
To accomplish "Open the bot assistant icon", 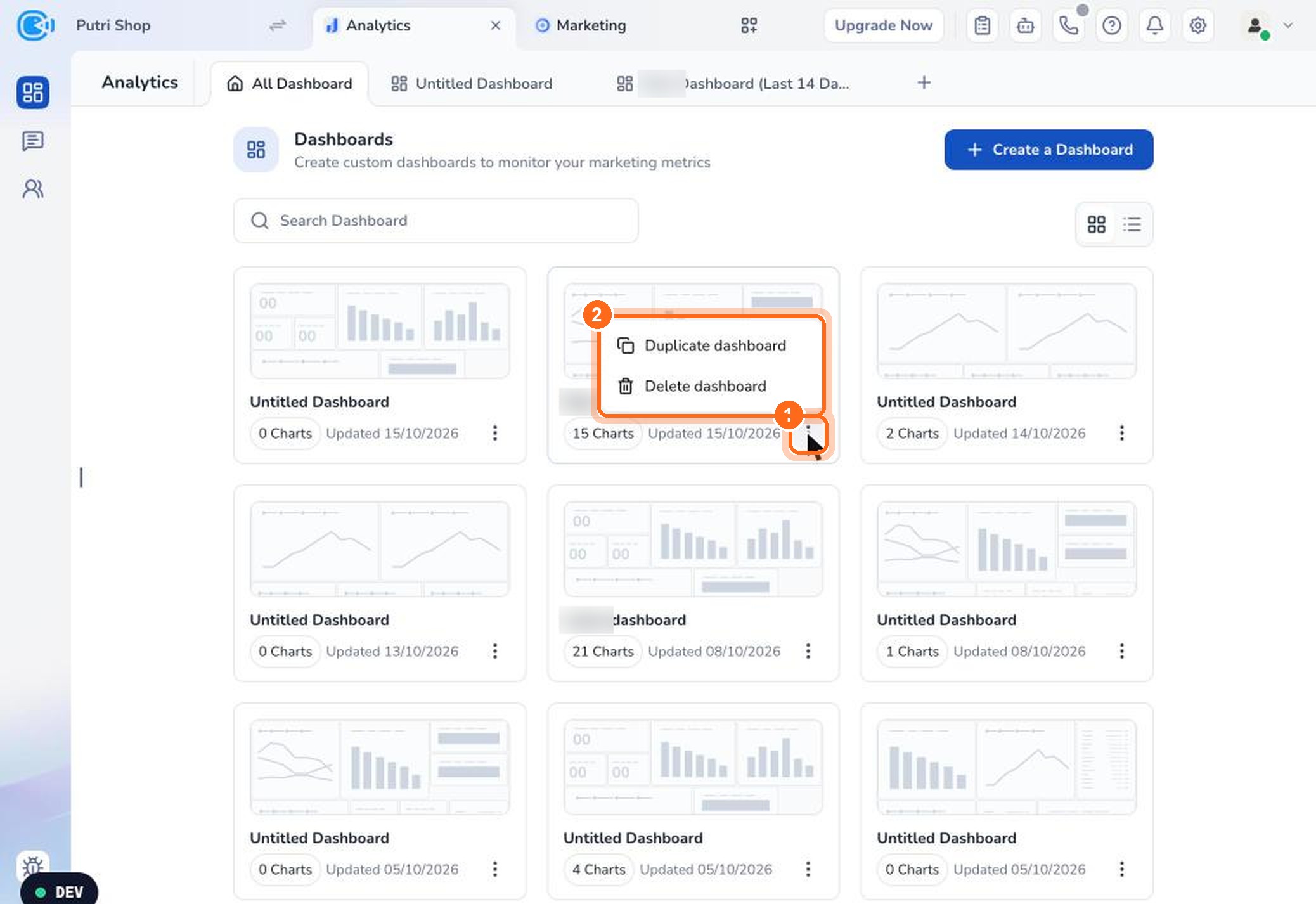I will click(1026, 25).
